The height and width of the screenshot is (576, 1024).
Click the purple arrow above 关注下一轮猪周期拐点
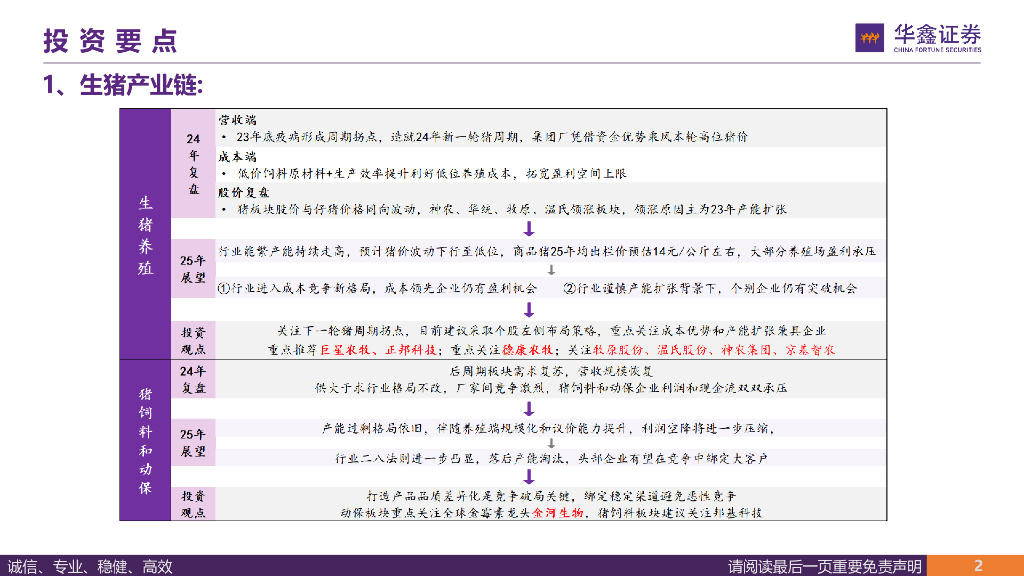(x=530, y=309)
